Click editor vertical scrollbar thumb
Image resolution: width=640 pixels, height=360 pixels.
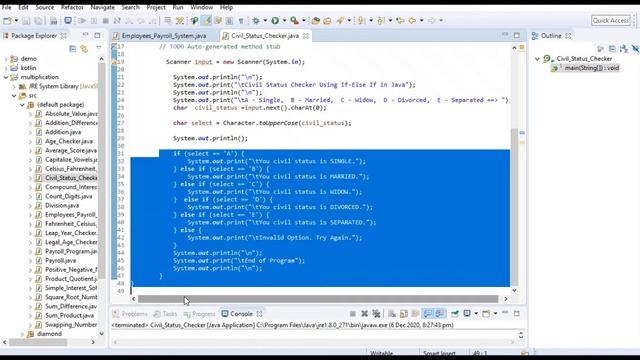point(514,207)
